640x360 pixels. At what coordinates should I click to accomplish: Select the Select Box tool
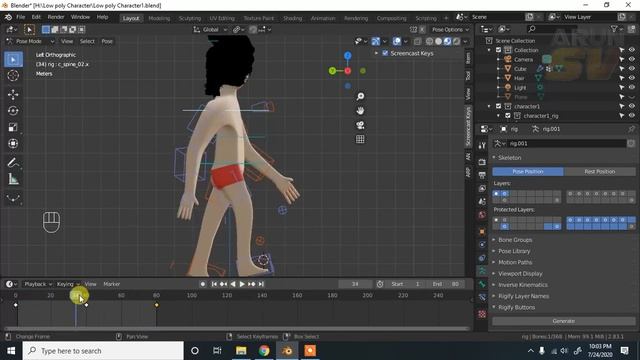[13, 60]
